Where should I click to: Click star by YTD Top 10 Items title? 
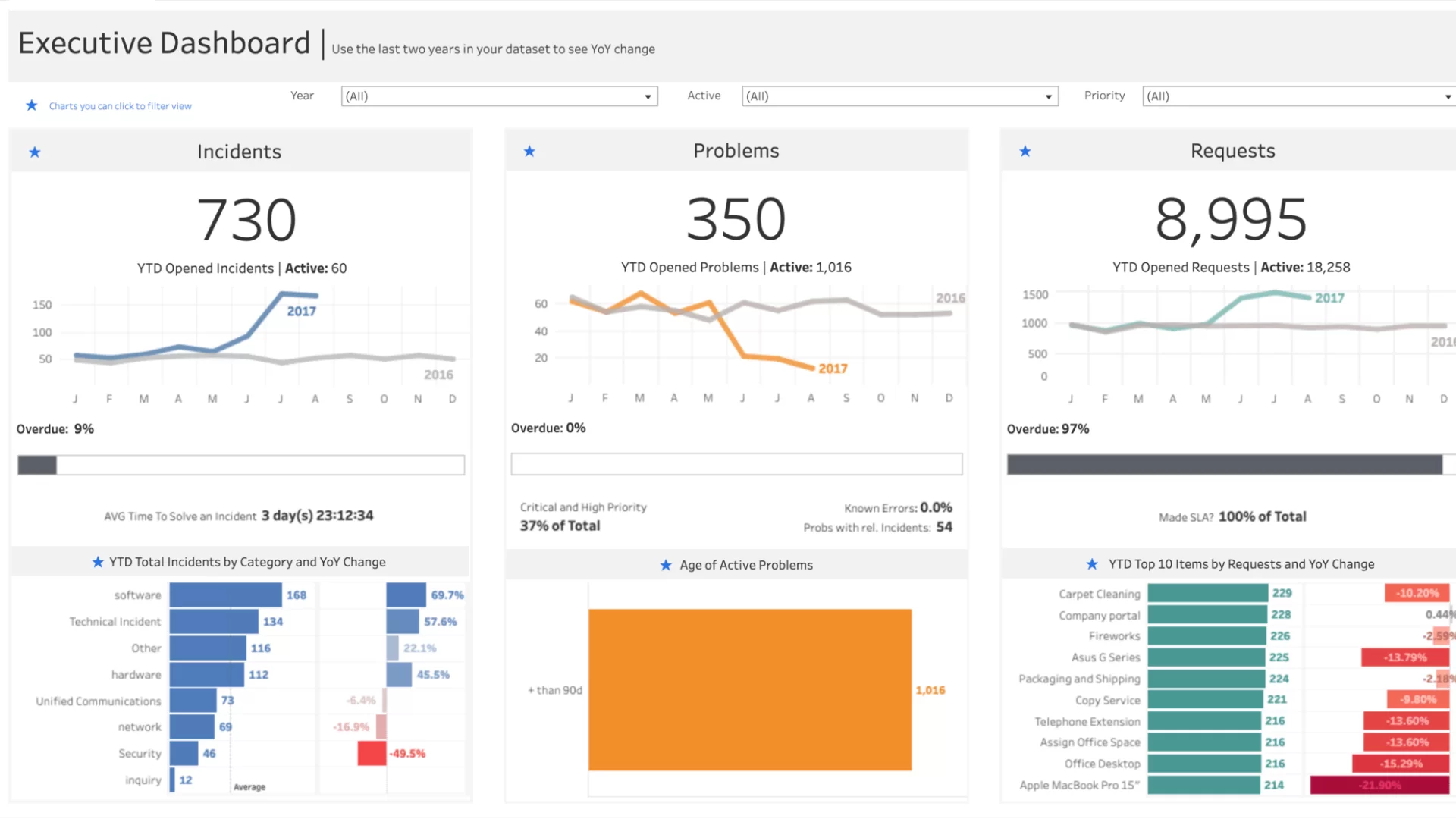[1092, 564]
